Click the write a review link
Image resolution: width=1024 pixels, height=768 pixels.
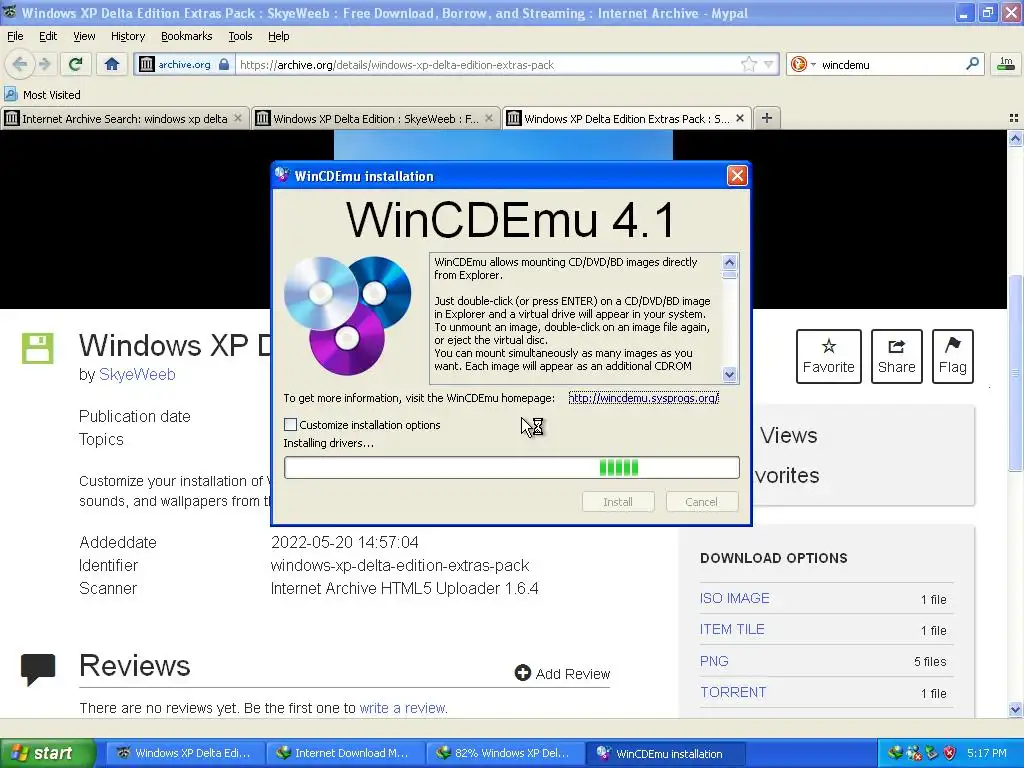click(x=403, y=708)
